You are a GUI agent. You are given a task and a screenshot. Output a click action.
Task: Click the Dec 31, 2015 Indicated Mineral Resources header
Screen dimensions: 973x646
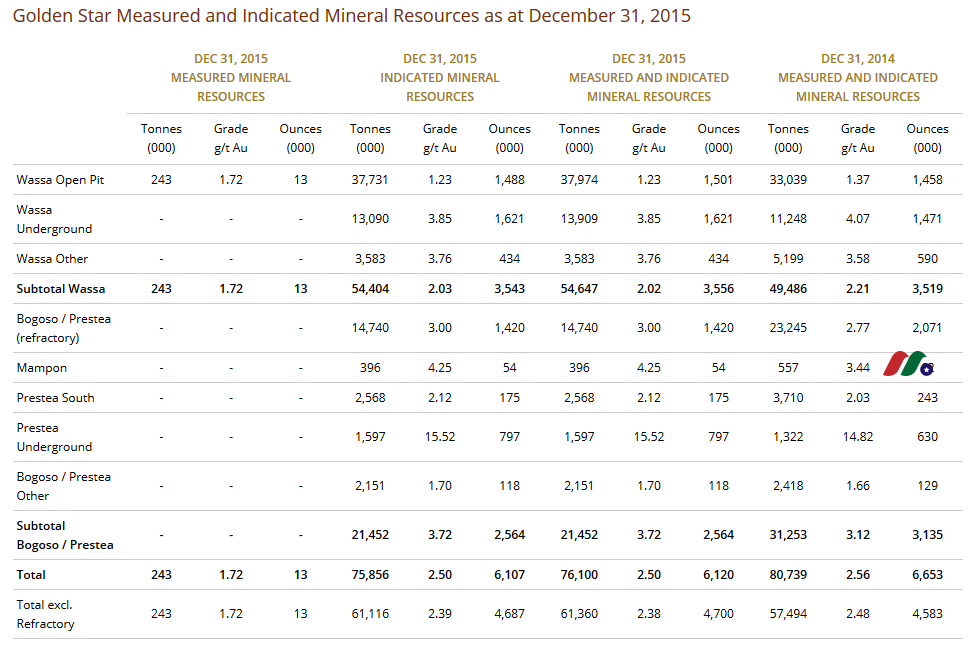[x=440, y=78]
